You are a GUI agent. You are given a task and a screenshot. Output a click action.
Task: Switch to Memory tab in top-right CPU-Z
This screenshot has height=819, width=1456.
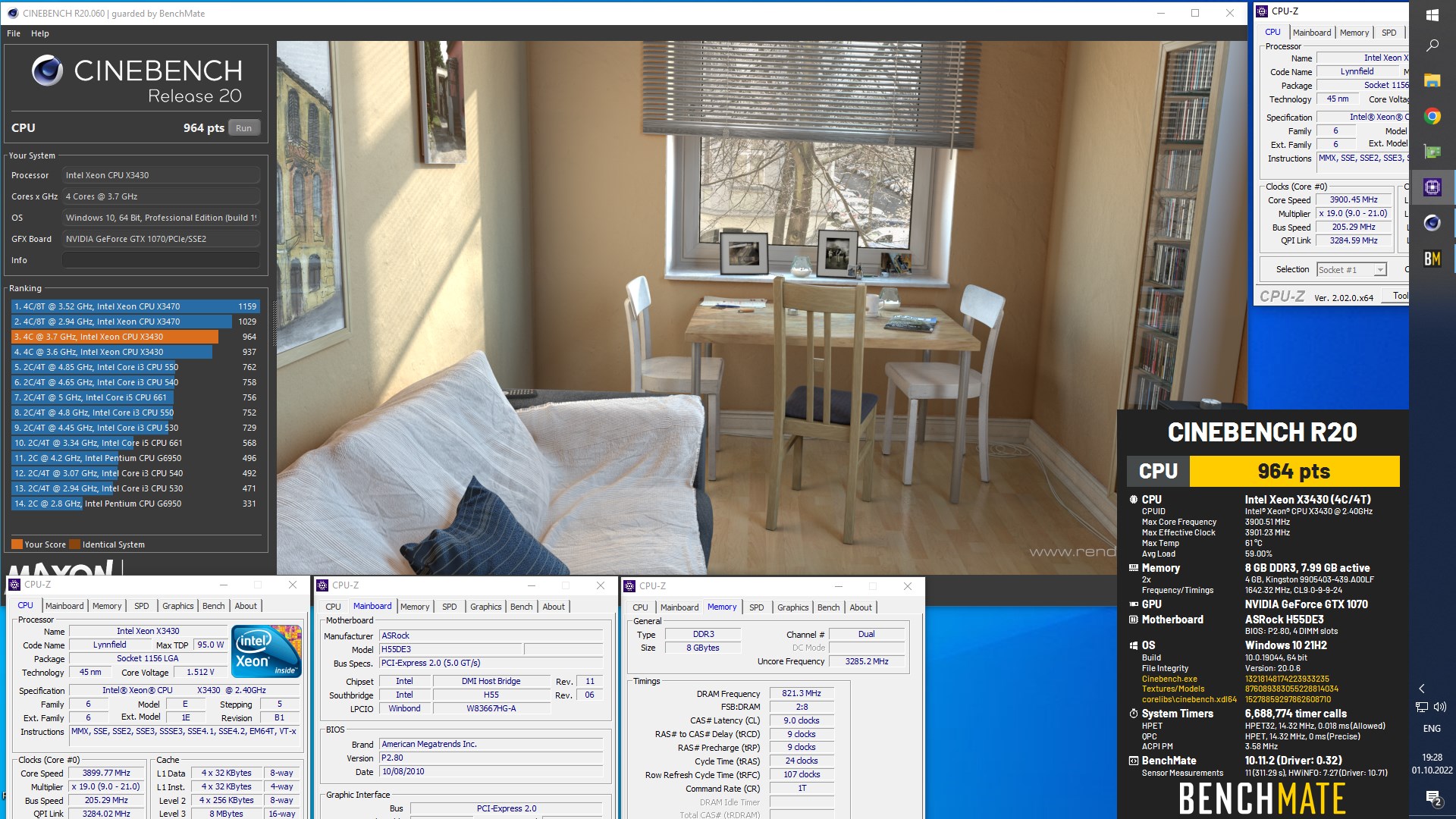click(1354, 33)
